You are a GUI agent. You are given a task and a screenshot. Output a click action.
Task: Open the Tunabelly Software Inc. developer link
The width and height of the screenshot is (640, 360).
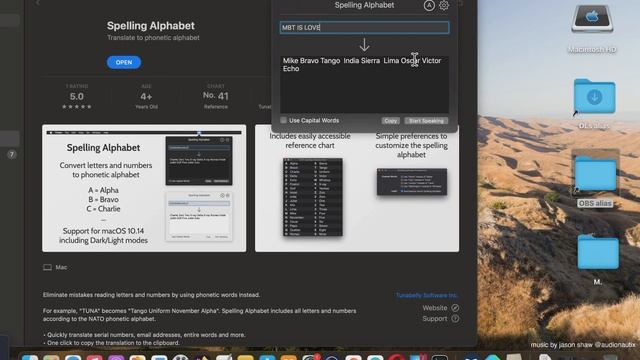point(427,295)
